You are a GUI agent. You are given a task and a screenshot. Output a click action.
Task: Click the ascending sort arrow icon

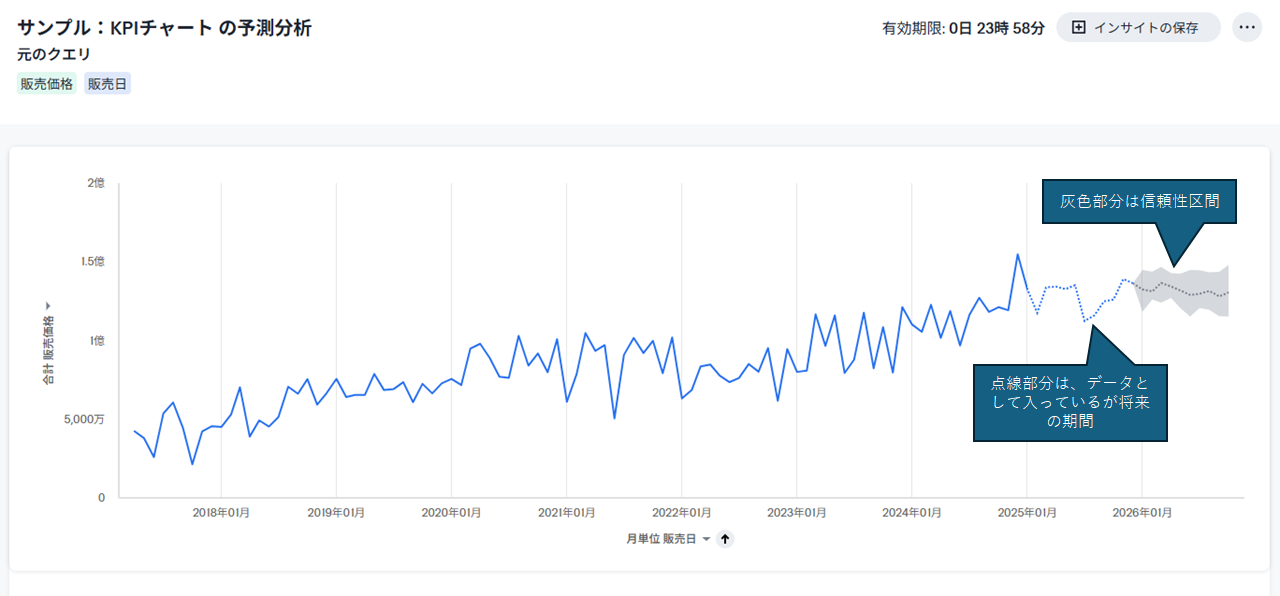(726, 539)
